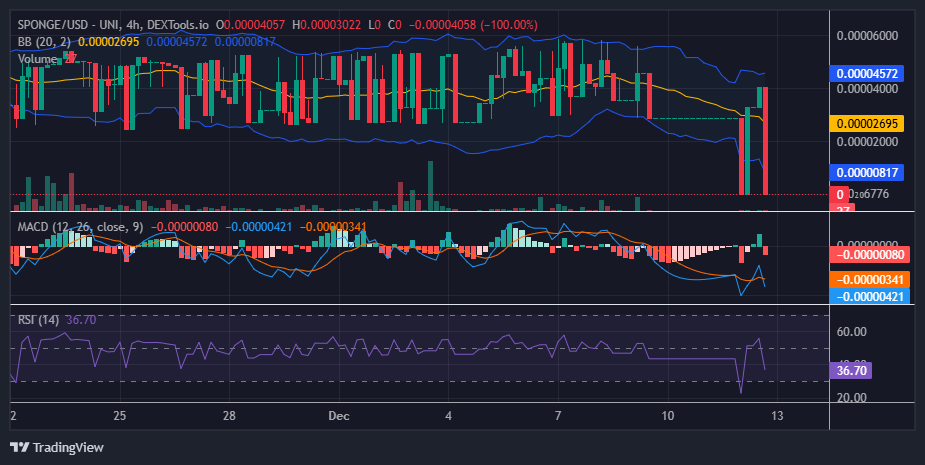Click blue −0.00000421 value in MACD legend
Screen dimensions: 925x465
[x=258, y=227]
